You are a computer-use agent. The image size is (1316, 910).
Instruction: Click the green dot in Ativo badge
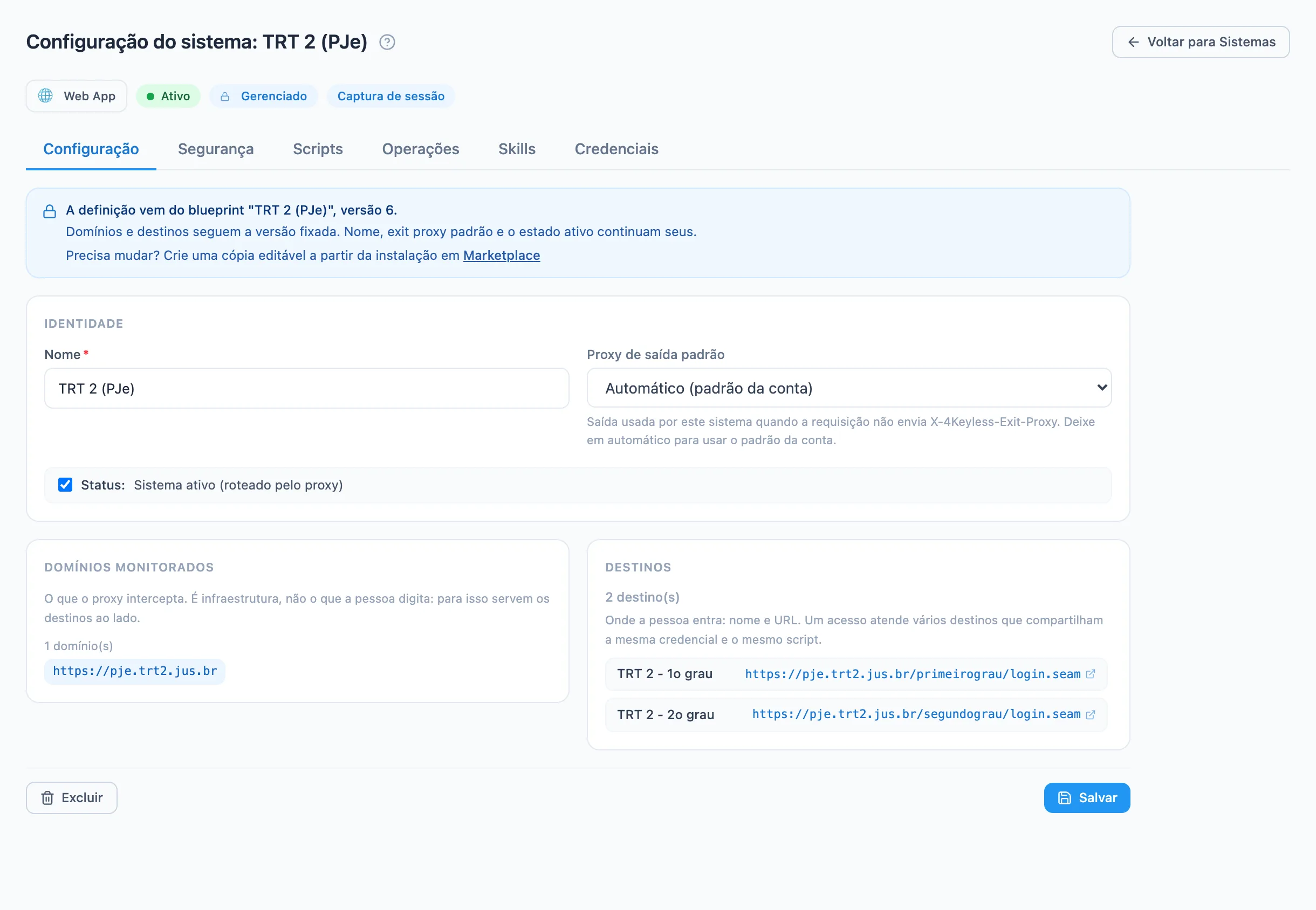150,96
